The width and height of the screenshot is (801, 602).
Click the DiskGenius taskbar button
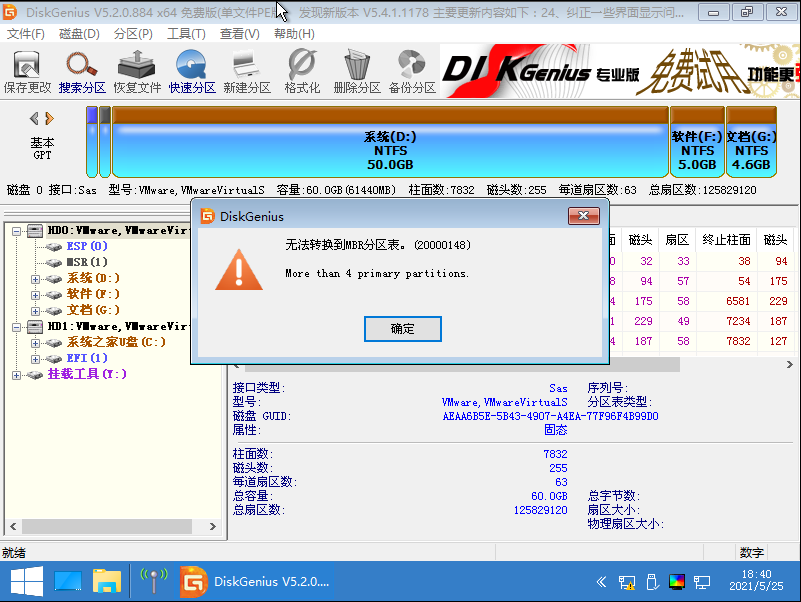click(255, 582)
